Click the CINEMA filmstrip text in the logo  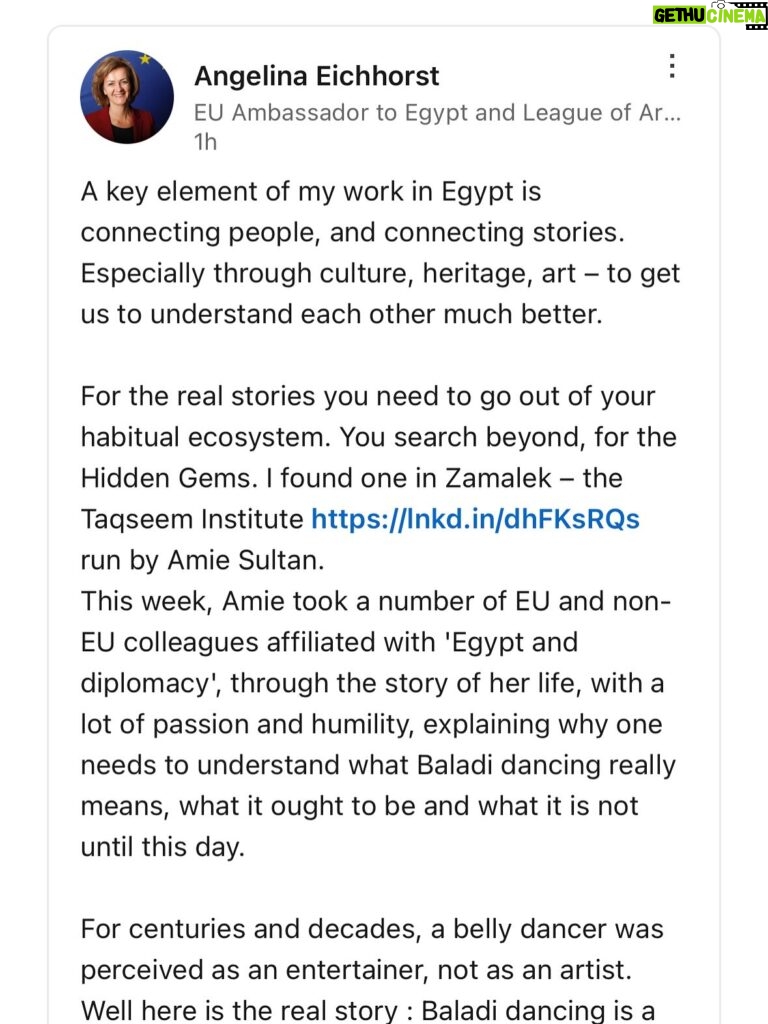[x=738, y=16]
